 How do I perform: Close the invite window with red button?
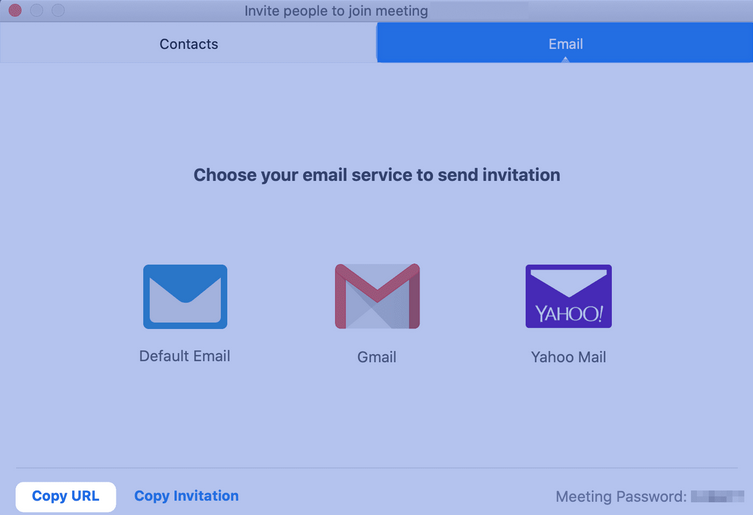(x=15, y=11)
